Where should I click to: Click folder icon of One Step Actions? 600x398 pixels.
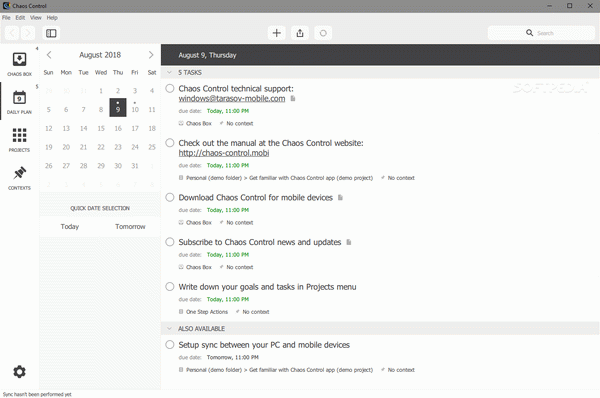(x=181, y=312)
